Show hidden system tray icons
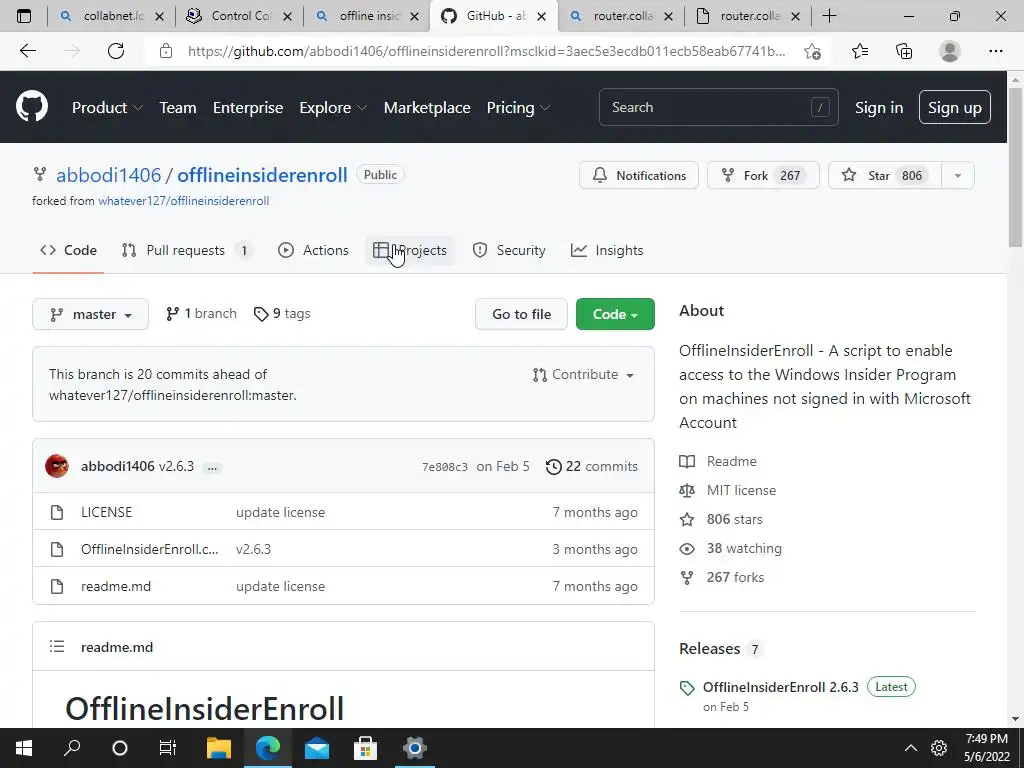 tap(910, 748)
